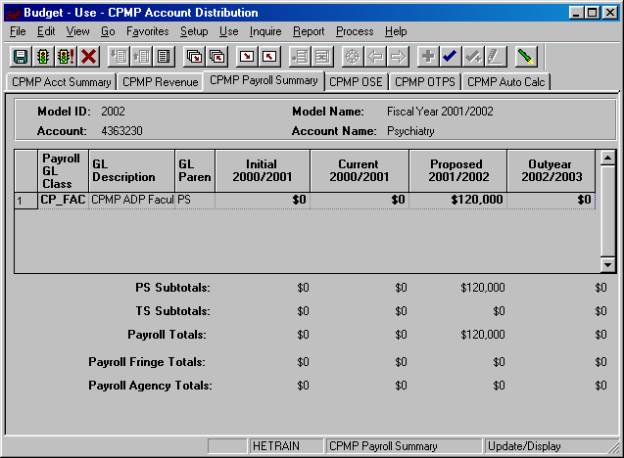Click the Save disk icon in toolbar

[x=18, y=56]
